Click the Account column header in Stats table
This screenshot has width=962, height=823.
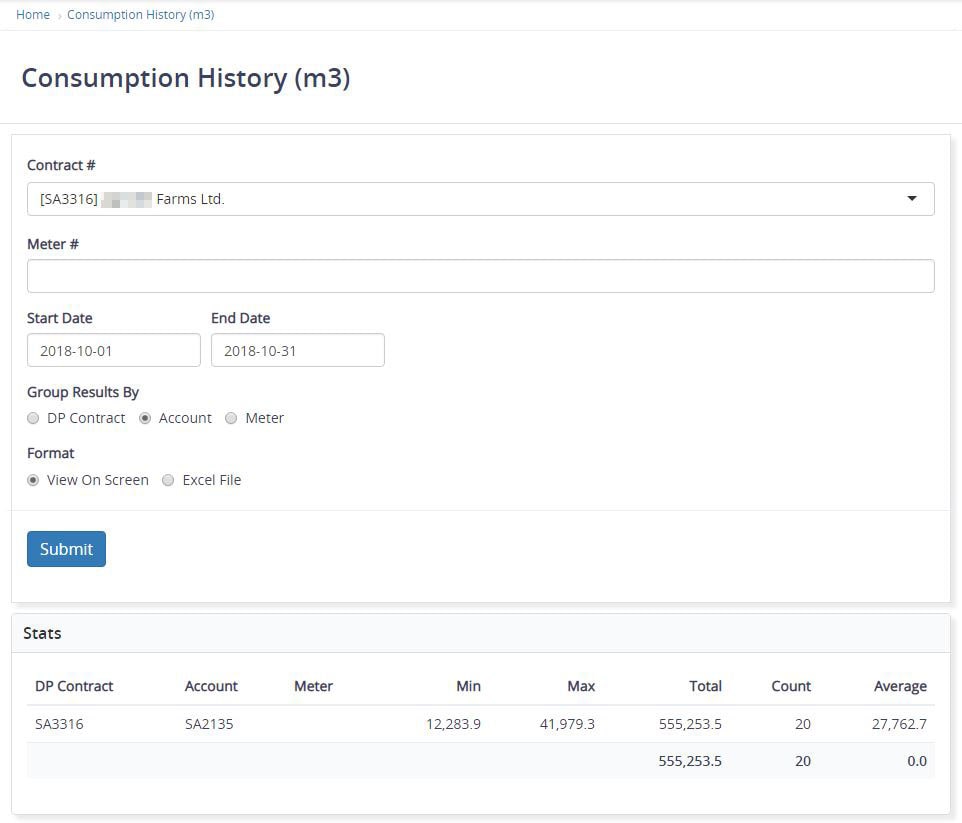pyautogui.click(x=211, y=686)
